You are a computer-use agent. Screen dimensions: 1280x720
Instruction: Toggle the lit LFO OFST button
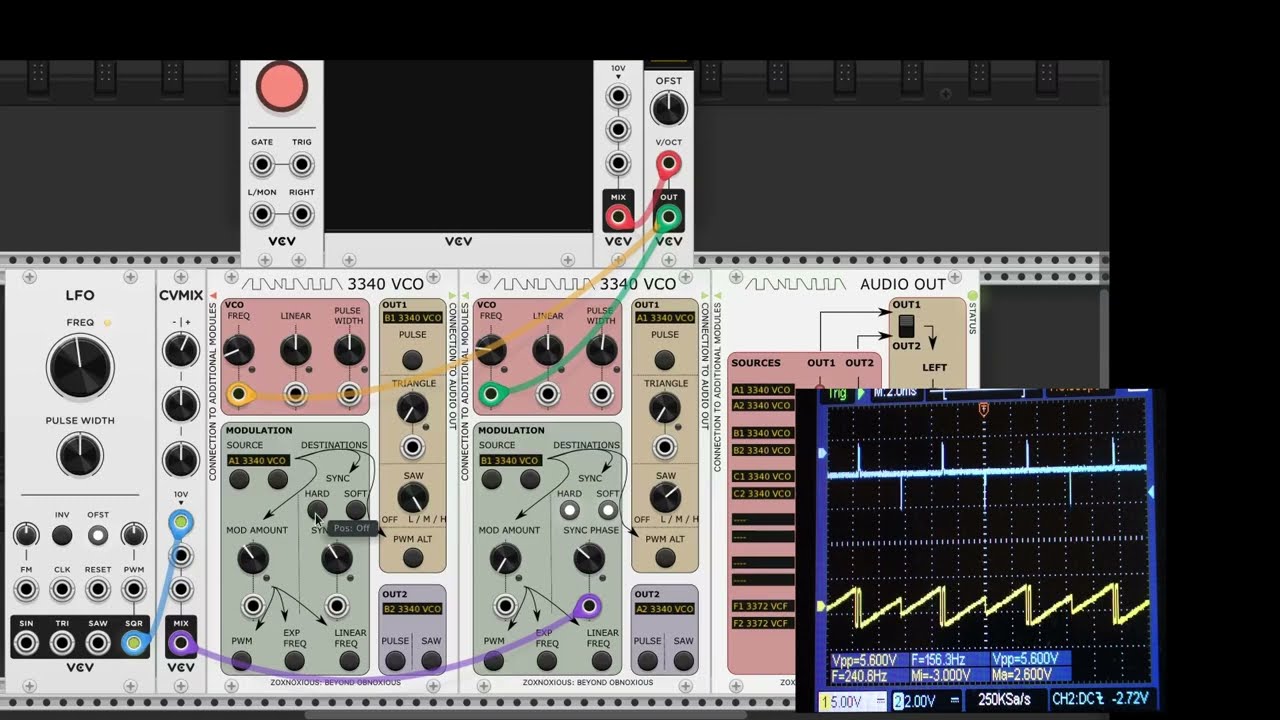(98, 535)
